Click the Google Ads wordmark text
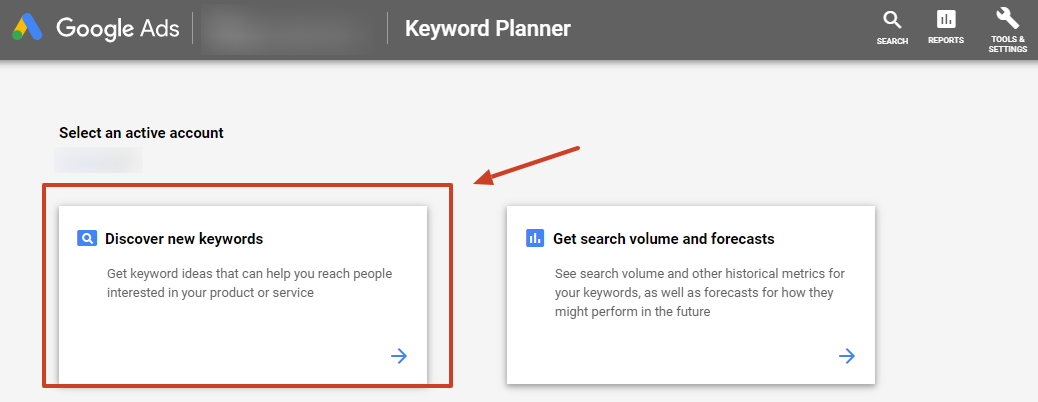Viewport: 1038px width, 402px height. tap(118, 28)
